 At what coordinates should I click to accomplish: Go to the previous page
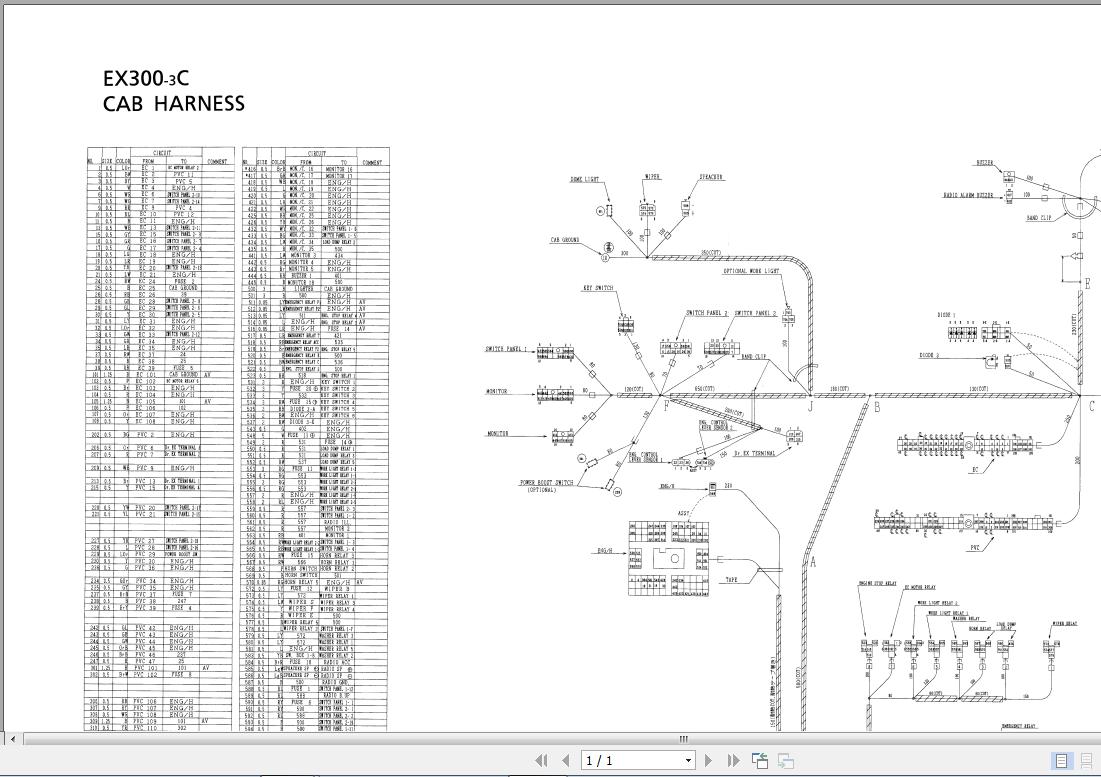click(x=566, y=760)
